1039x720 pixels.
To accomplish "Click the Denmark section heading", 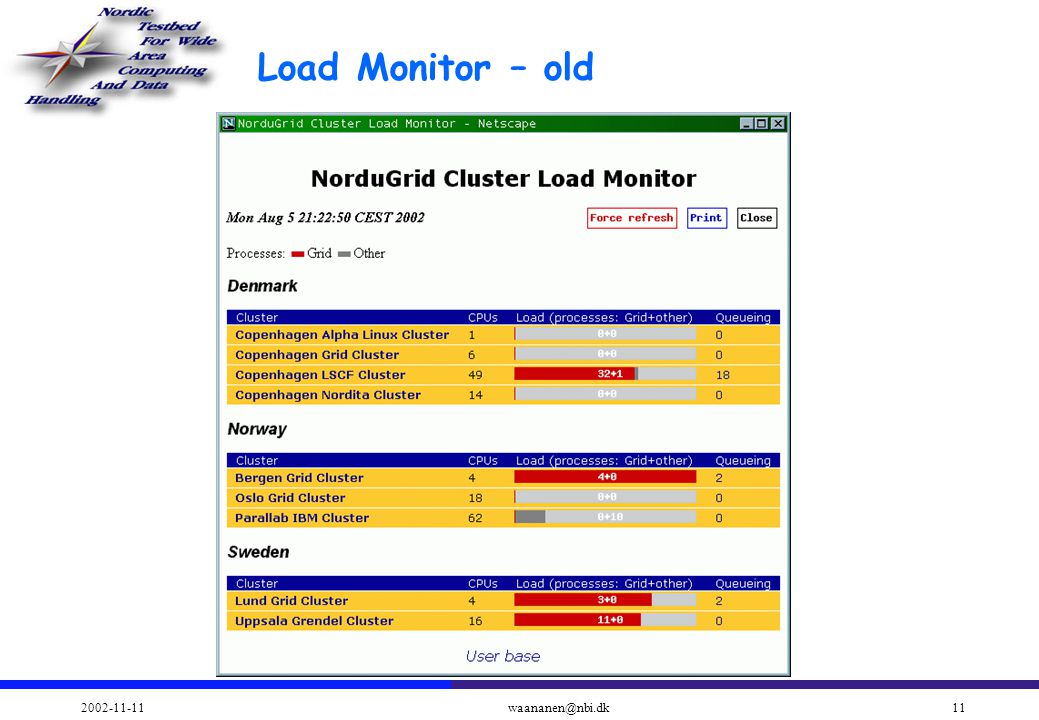I will click(x=262, y=286).
